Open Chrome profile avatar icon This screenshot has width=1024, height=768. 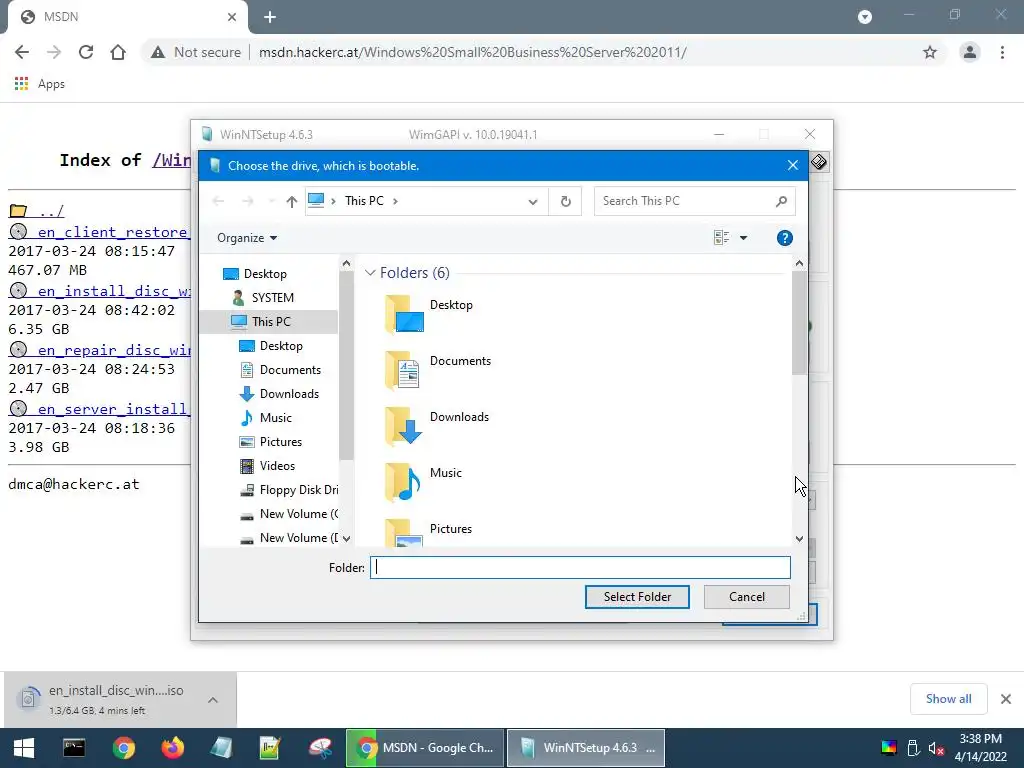coord(970,52)
